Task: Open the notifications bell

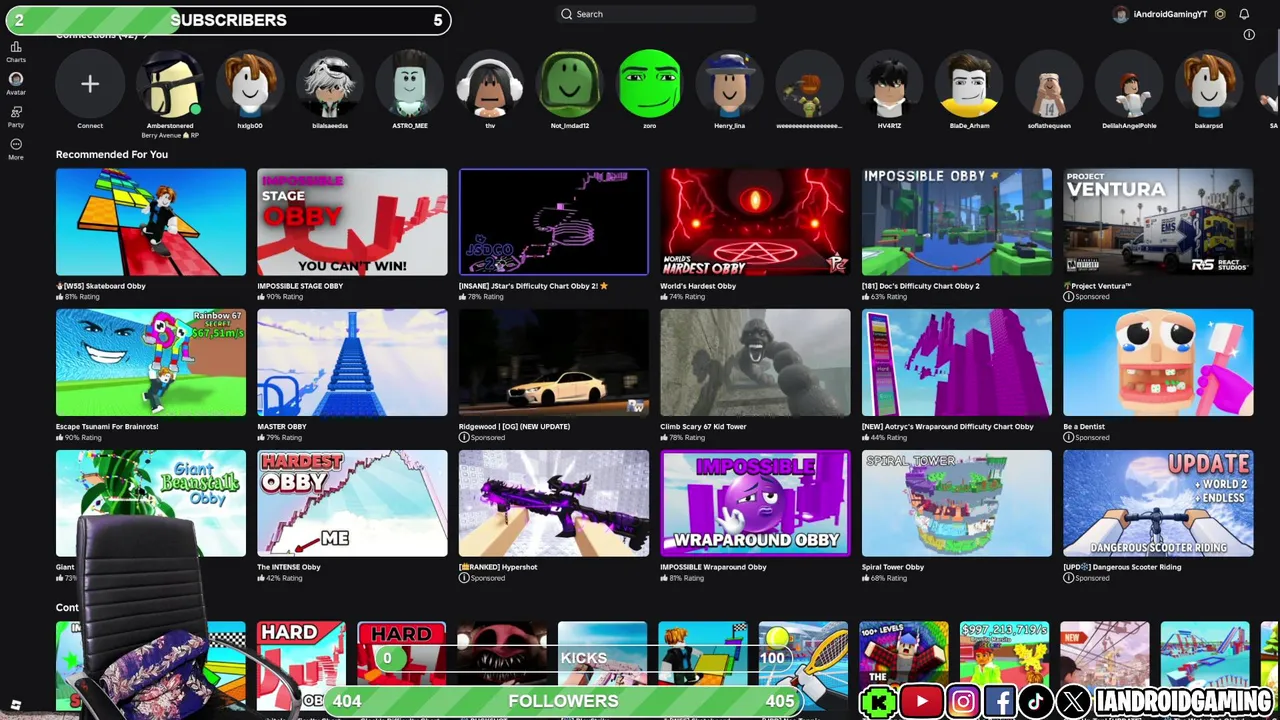Action: pyautogui.click(x=1244, y=14)
